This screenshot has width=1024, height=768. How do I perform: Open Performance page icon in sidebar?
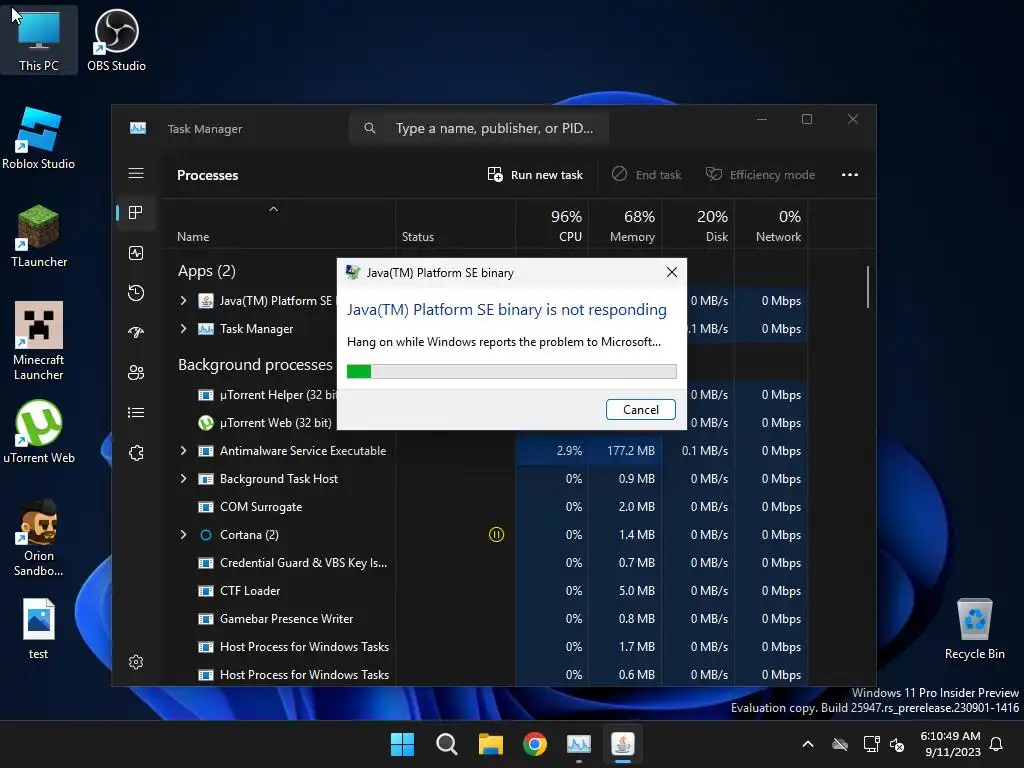tap(136, 253)
